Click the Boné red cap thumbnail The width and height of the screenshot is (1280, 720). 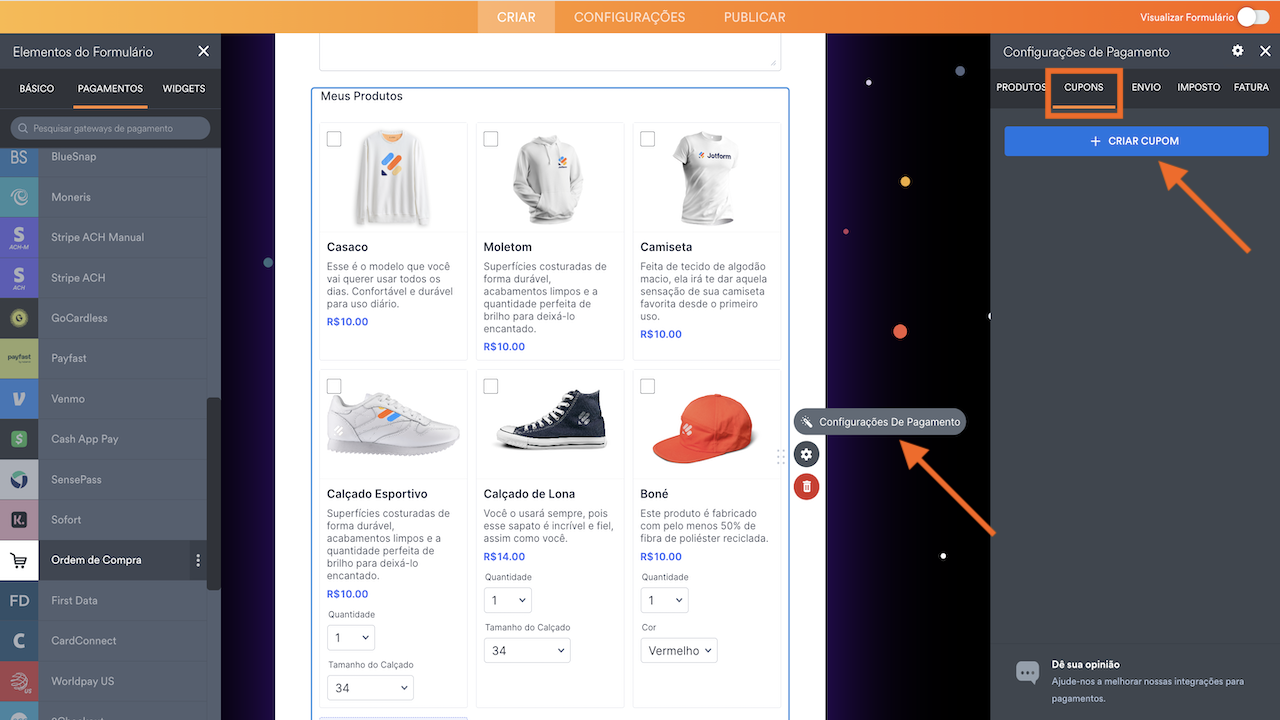[702, 428]
